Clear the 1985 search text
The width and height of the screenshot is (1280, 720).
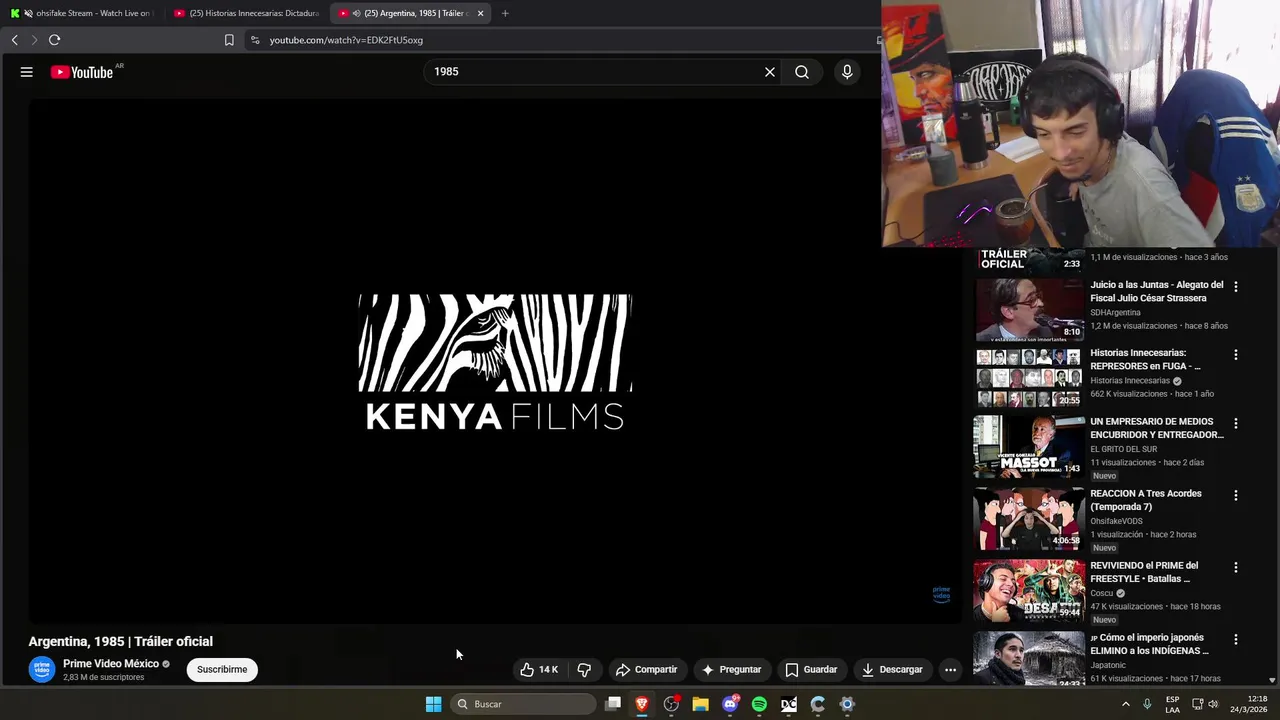coord(770,72)
